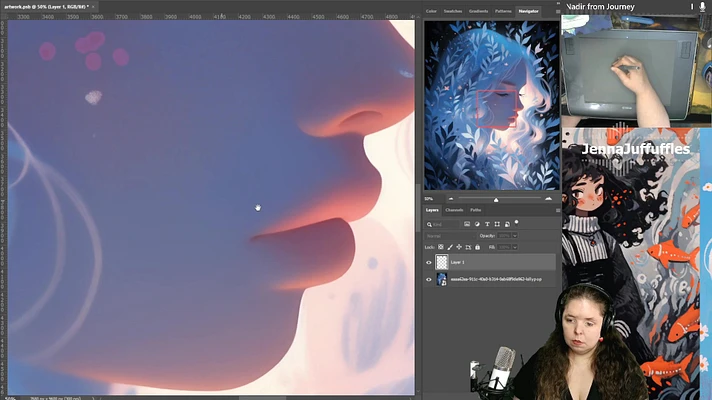The image size is (712, 400).
Task: Hide the lollypop image layer
Action: point(429,280)
